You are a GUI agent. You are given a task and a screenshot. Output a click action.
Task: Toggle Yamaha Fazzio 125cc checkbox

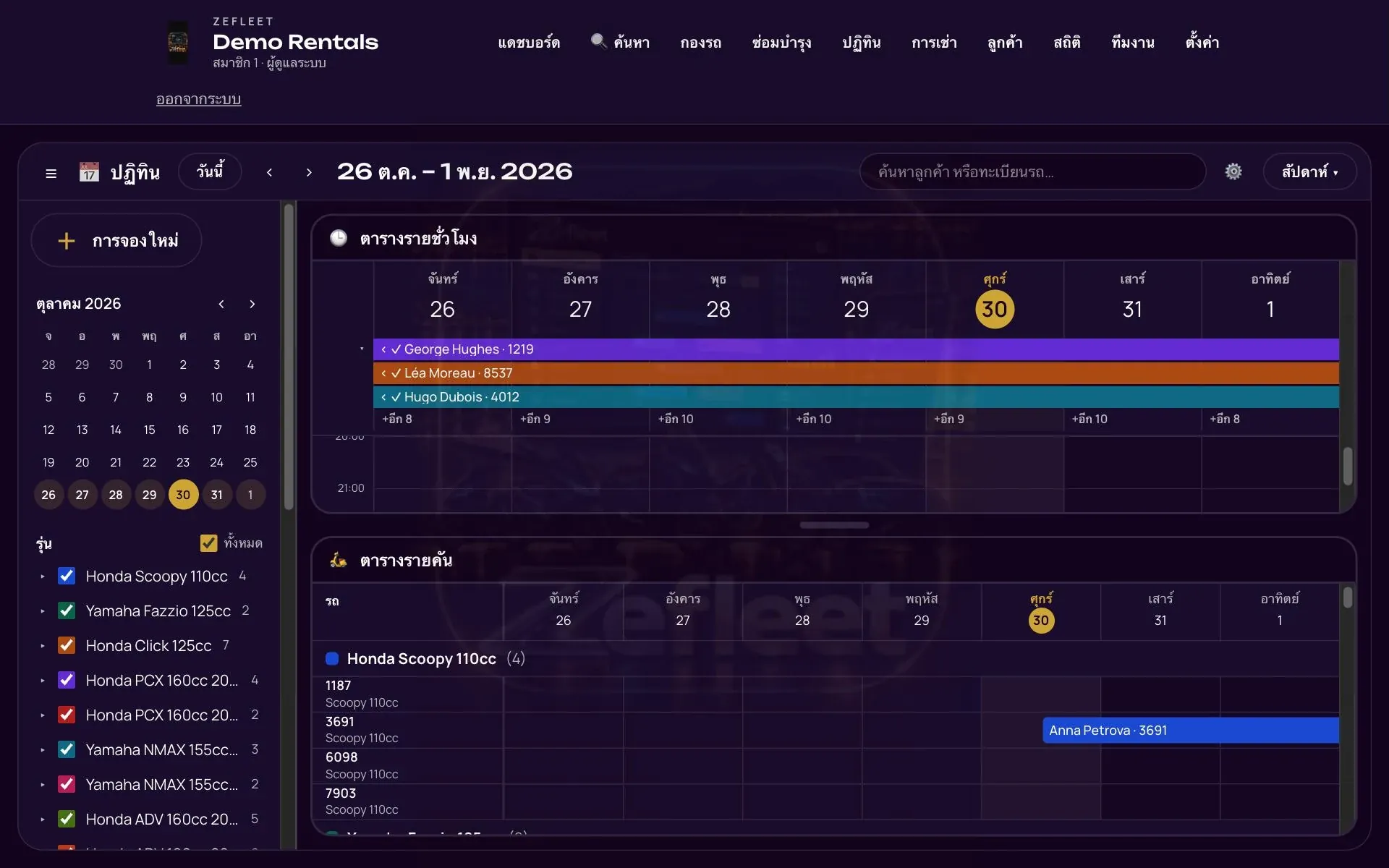pos(67,610)
